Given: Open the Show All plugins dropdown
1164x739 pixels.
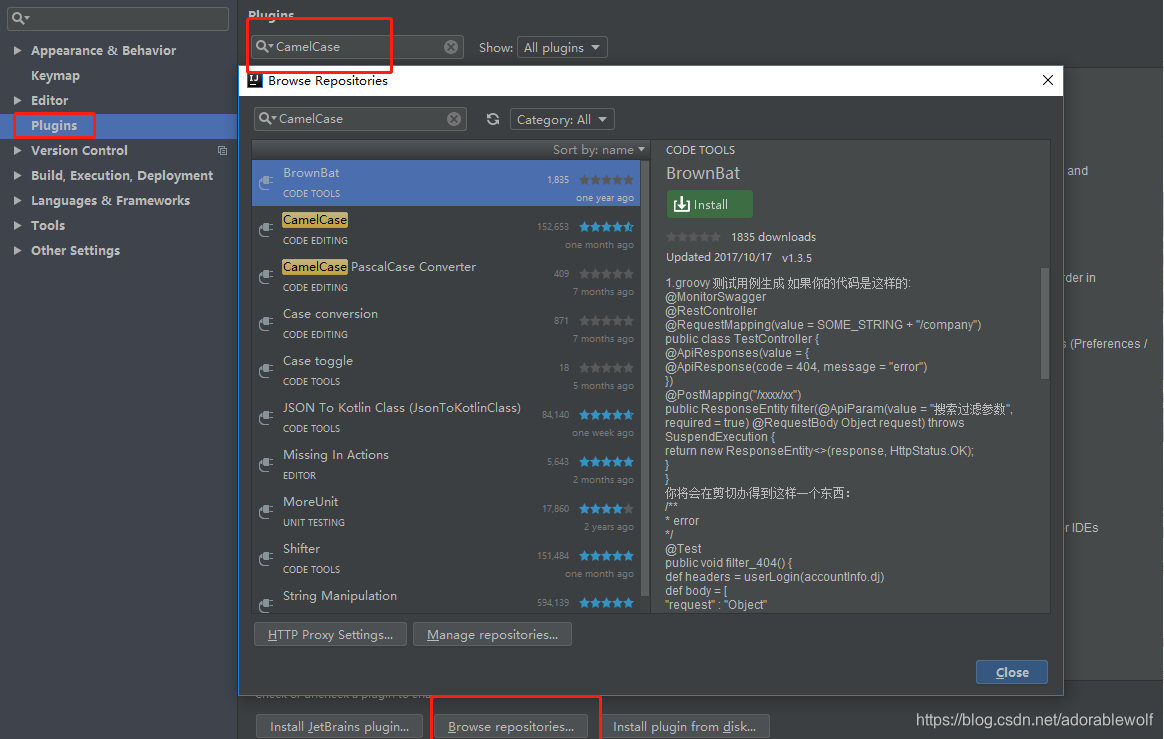Looking at the screenshot, I should (562, 48).
